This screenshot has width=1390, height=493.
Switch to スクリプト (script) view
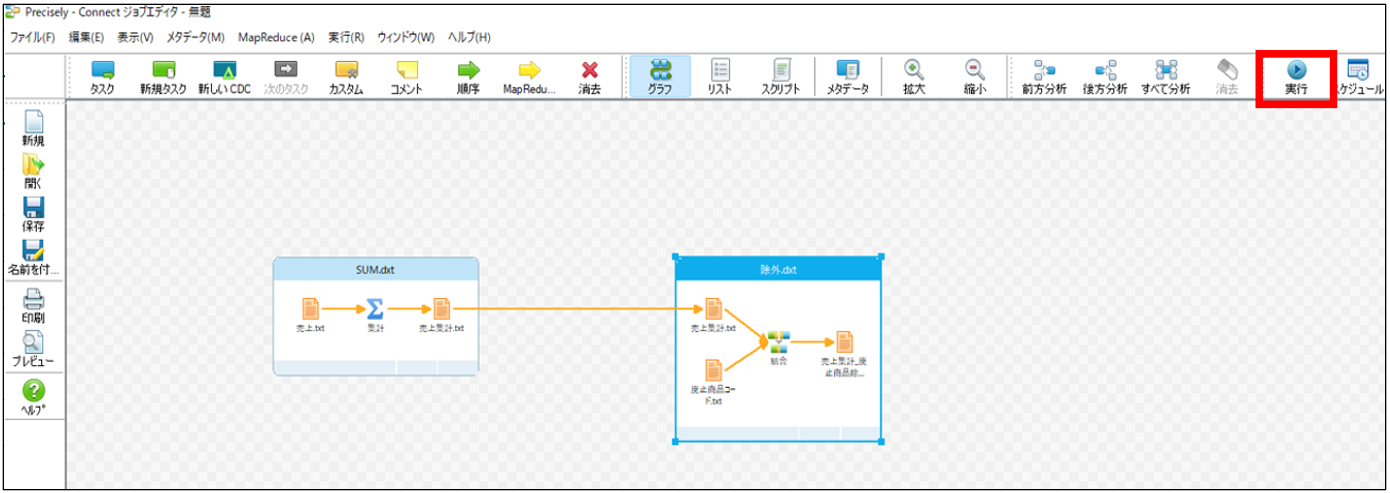pyautogui.click(x=781, y=77)
